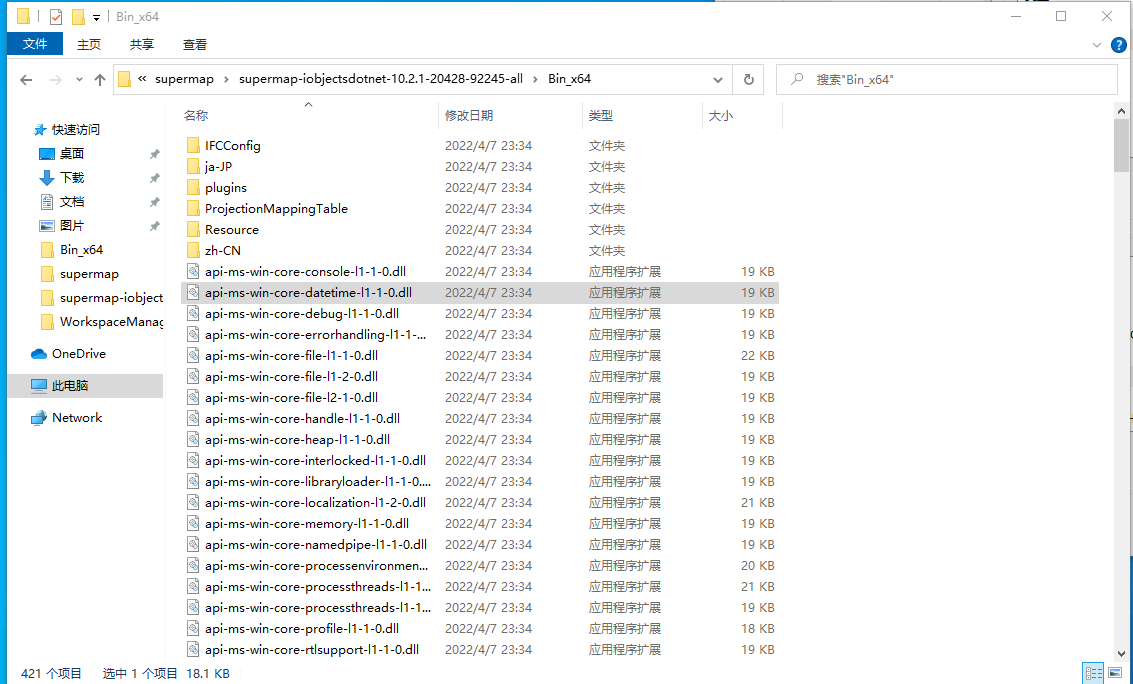Open the 共享 ribbon tab

(x=142, y=44)
